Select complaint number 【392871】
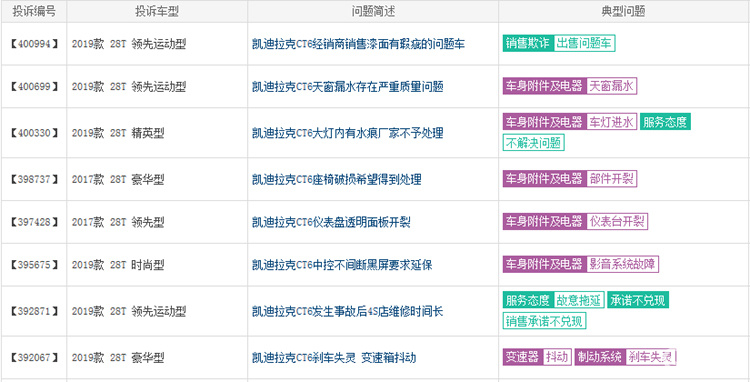This screenshot has height=382, width=750. pos(34,312)
